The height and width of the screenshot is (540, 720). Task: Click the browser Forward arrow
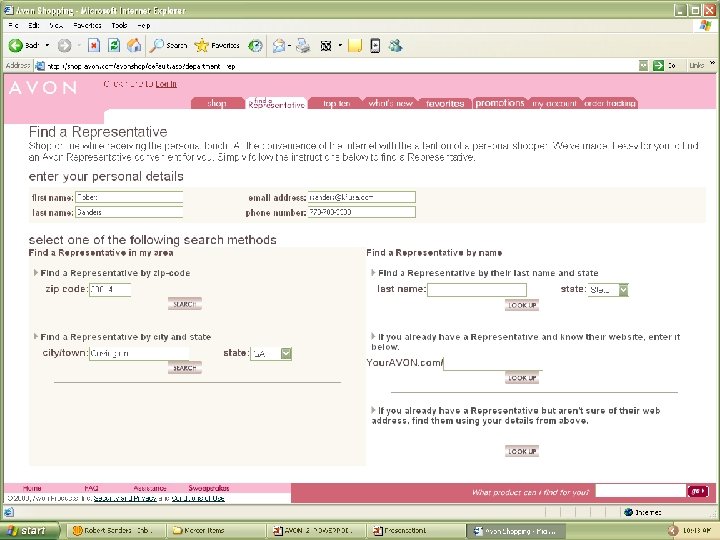pos(64,45)
